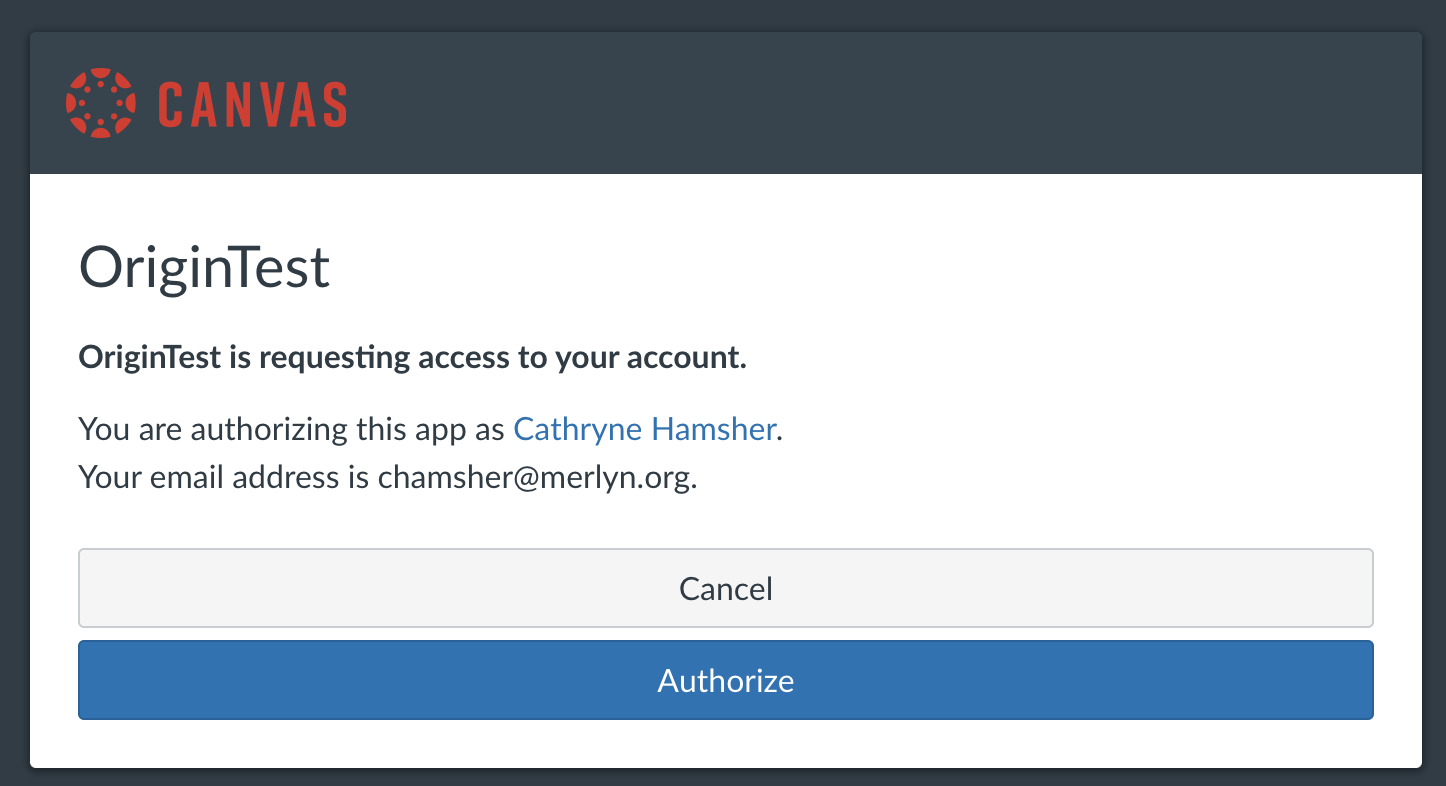The height and width of the screenshot is (786, 1446).
Task: Select the circular red Canvas emblem
Action: tap(99, 101)
